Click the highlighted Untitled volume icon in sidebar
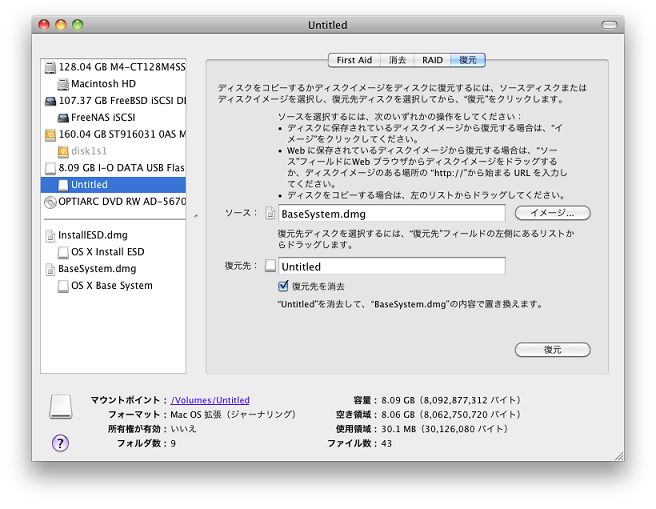 [63, 185]
